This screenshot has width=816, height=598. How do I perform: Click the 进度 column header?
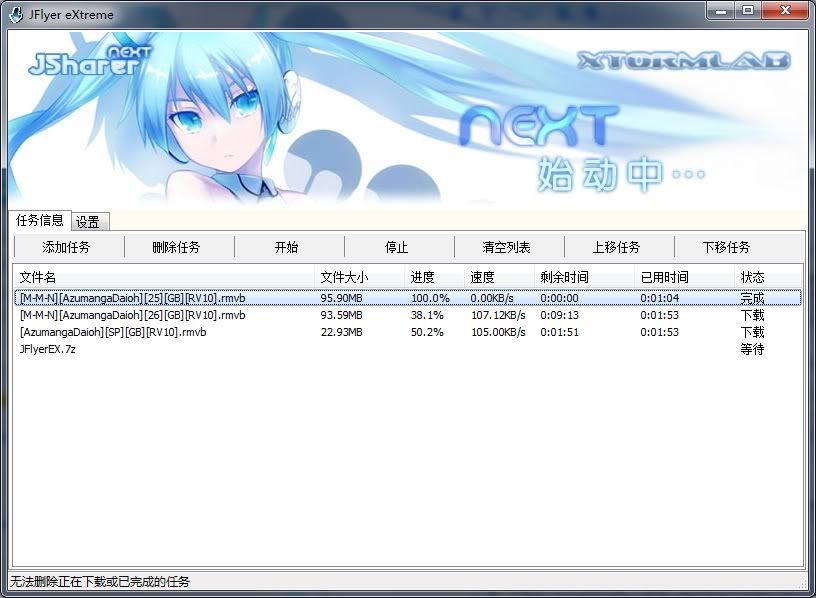point(434,277)
